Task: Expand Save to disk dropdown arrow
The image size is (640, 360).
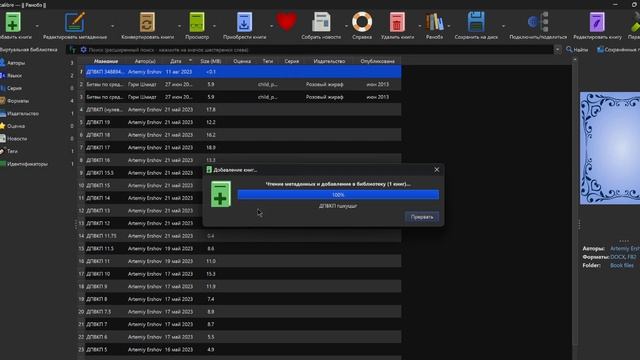Action: 503,26
